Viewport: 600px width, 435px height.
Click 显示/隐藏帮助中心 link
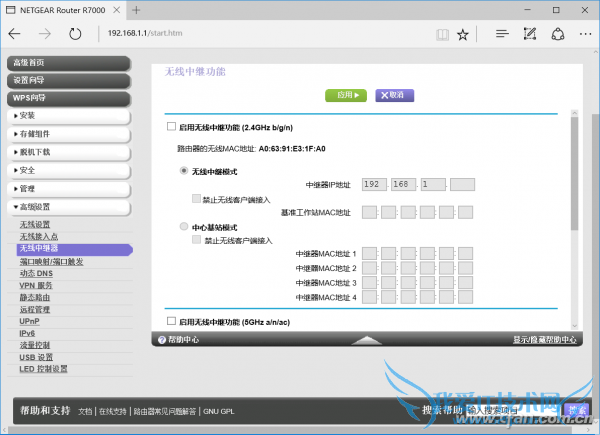click(545, 340)
